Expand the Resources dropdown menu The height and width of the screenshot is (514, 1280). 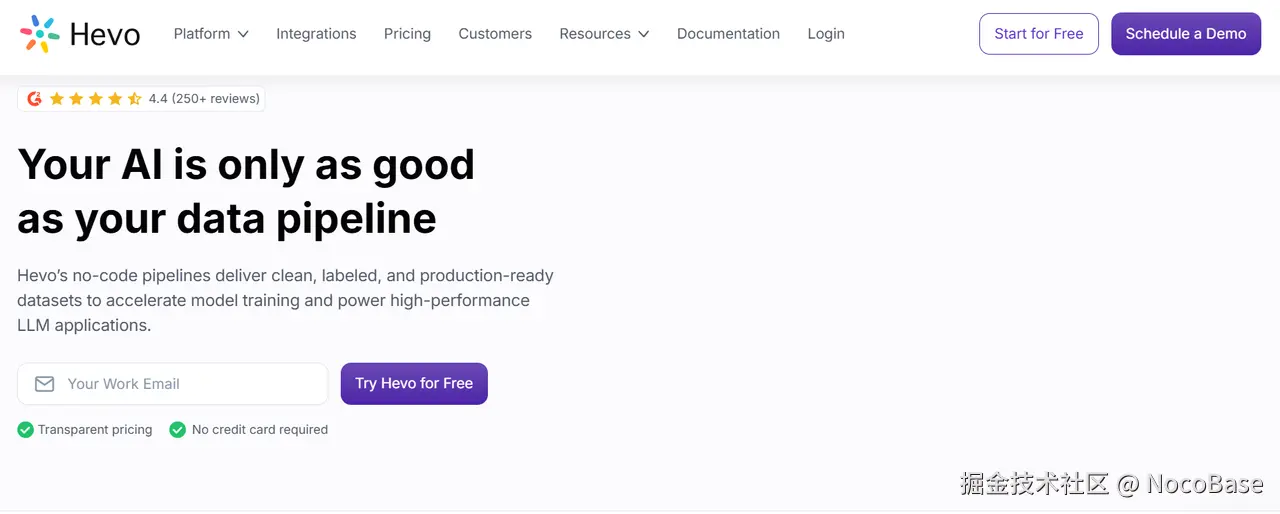coord(604,34)
